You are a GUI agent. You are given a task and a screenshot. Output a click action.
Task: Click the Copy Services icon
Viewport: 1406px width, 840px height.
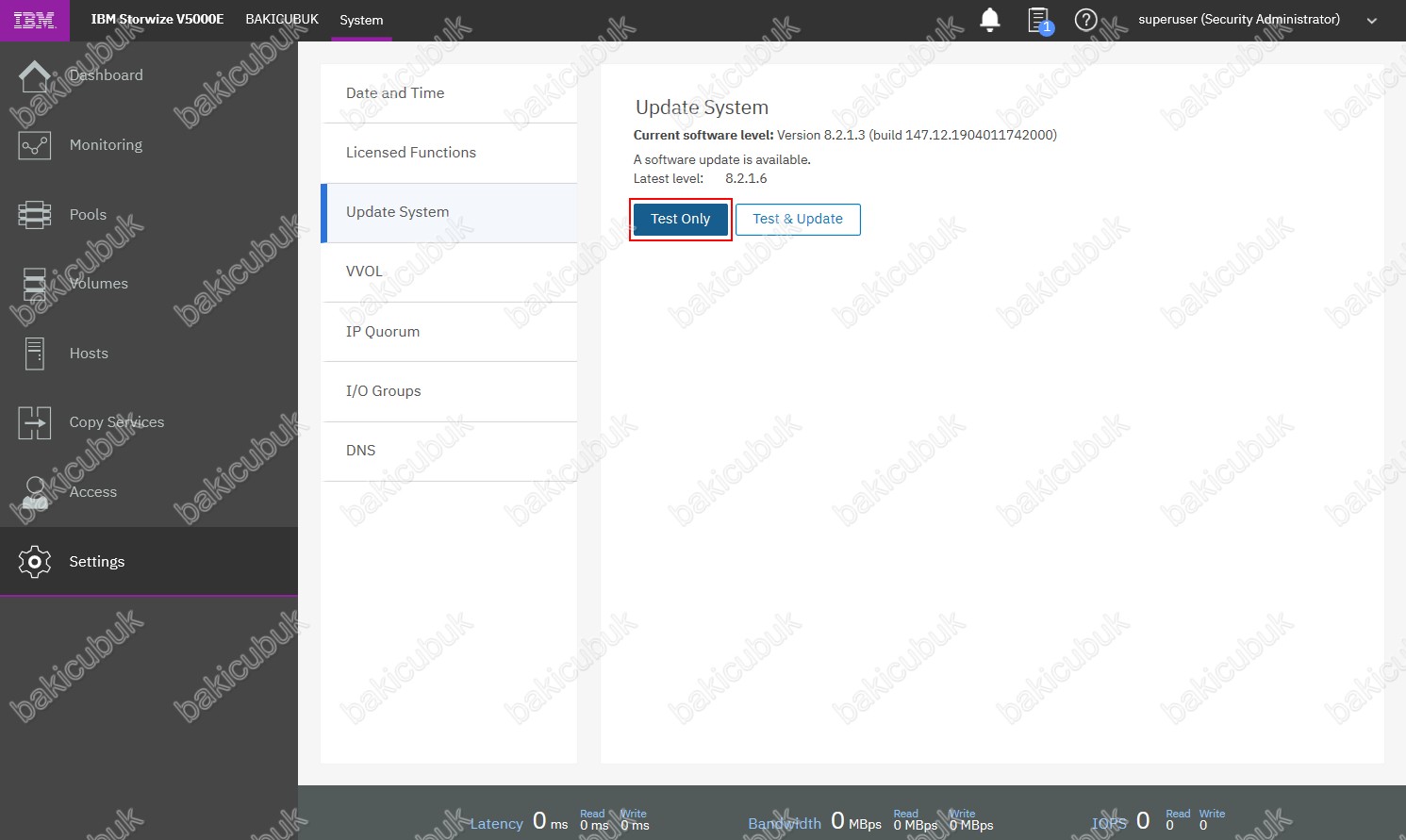35,422
